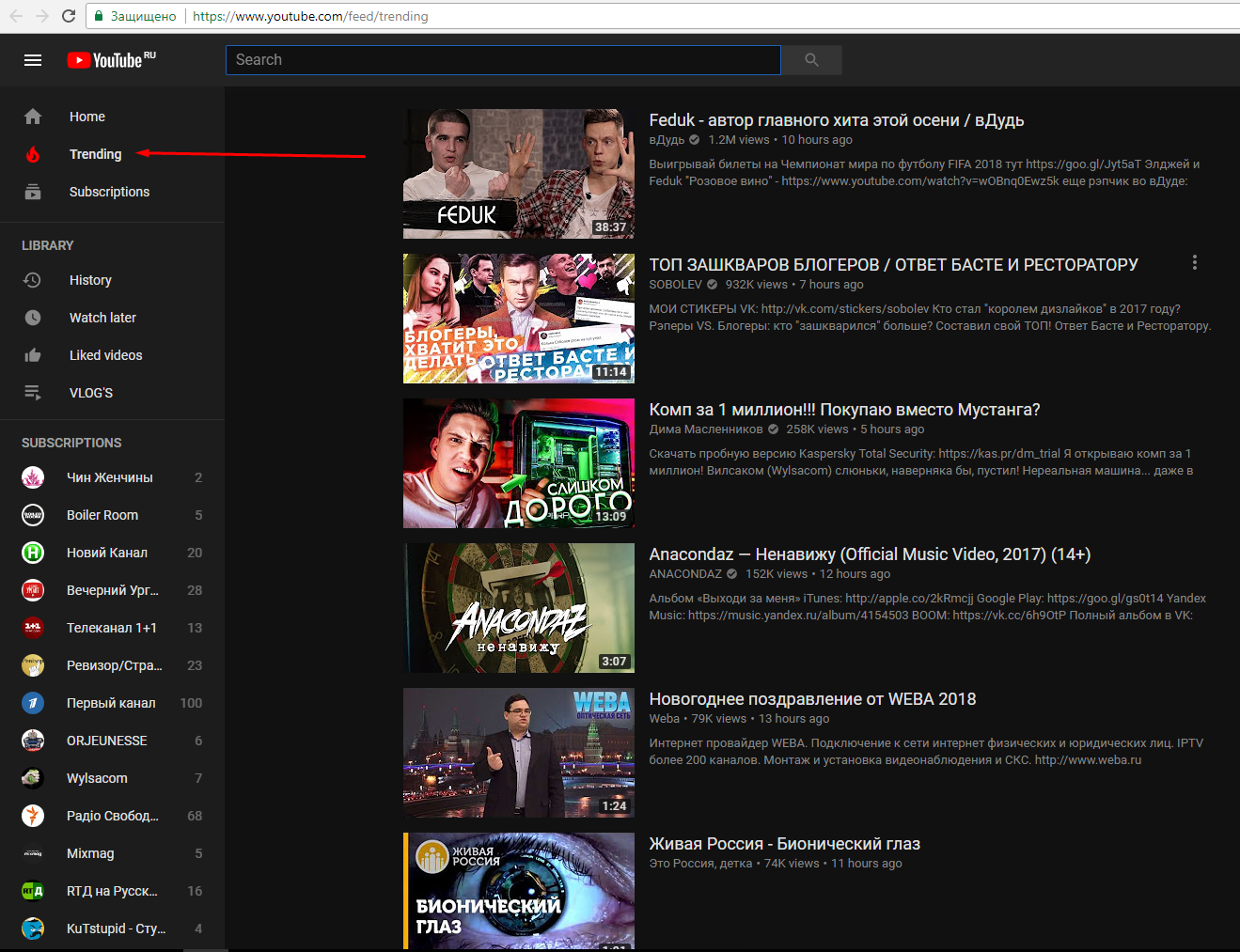Open the Anacondaz dartboard thumbnail
This screenshot has height=952, width=1240.
[519, 608]
